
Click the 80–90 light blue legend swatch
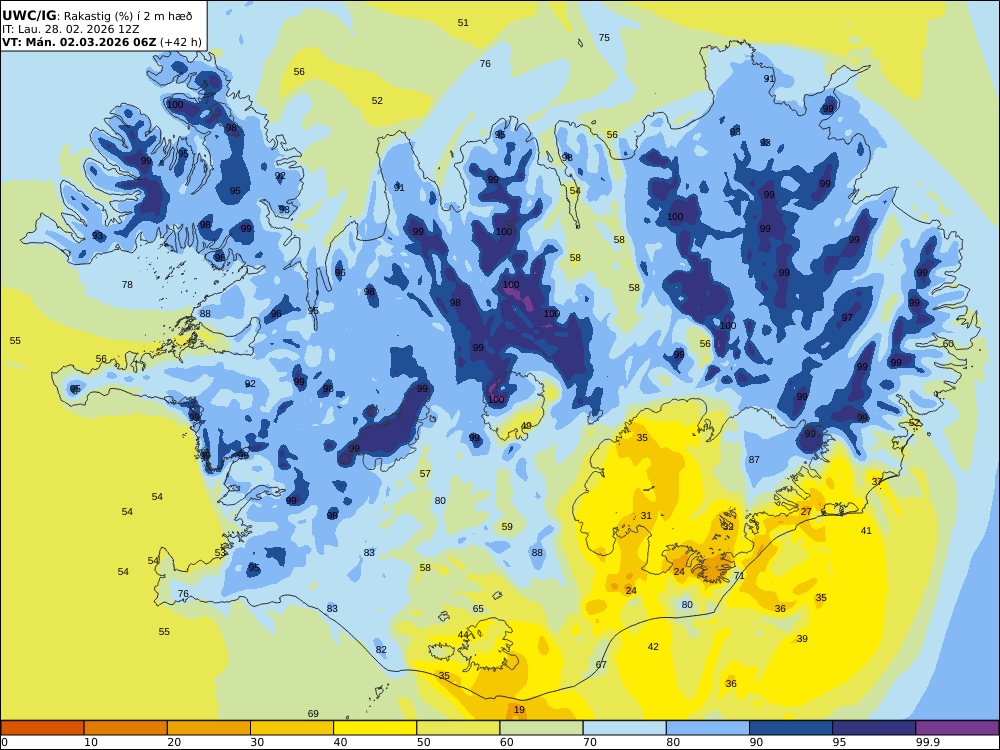(x=708, y=728)
